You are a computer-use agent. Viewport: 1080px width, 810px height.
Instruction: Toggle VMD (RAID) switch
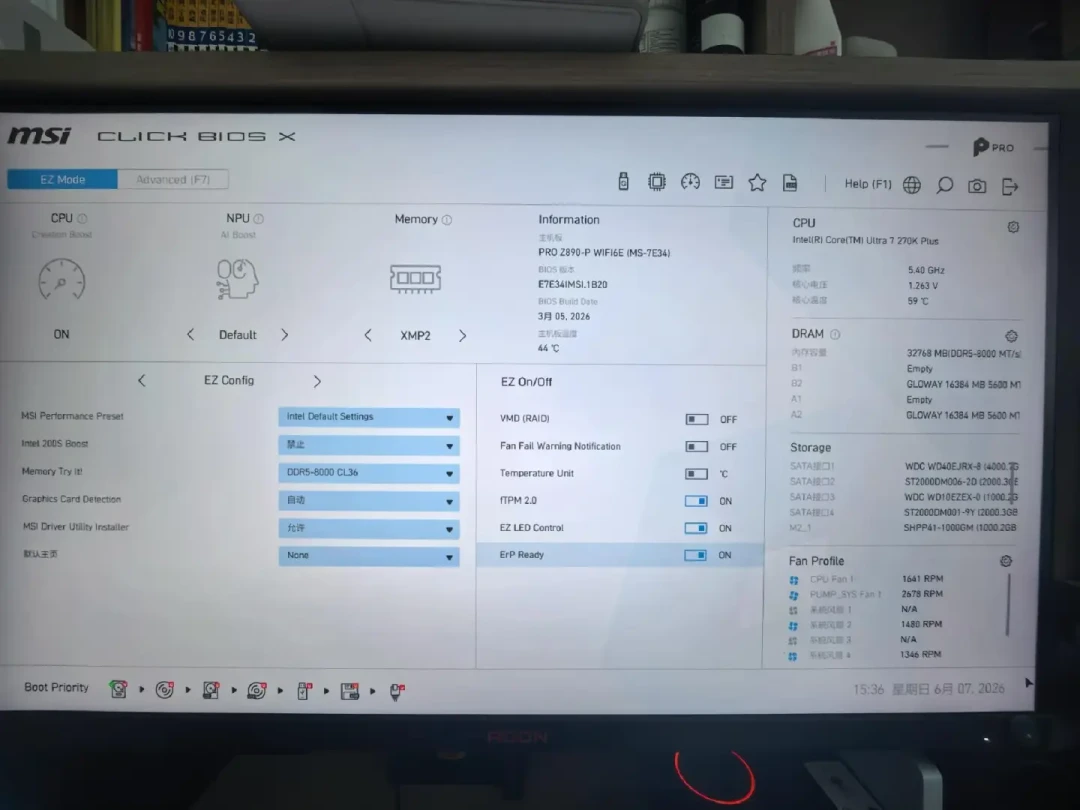coord(696,419)
